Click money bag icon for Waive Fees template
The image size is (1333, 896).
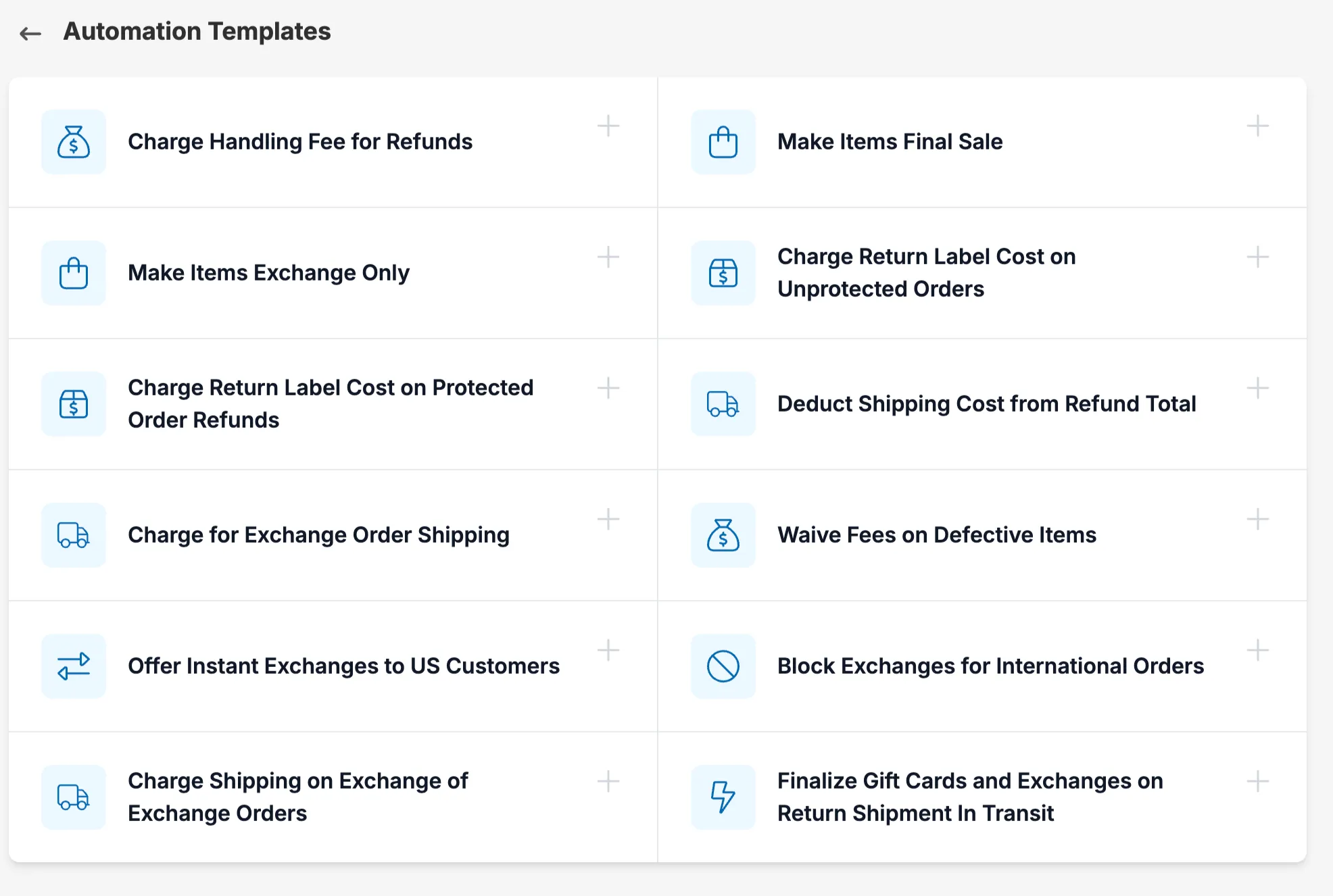tap(723, 535)
